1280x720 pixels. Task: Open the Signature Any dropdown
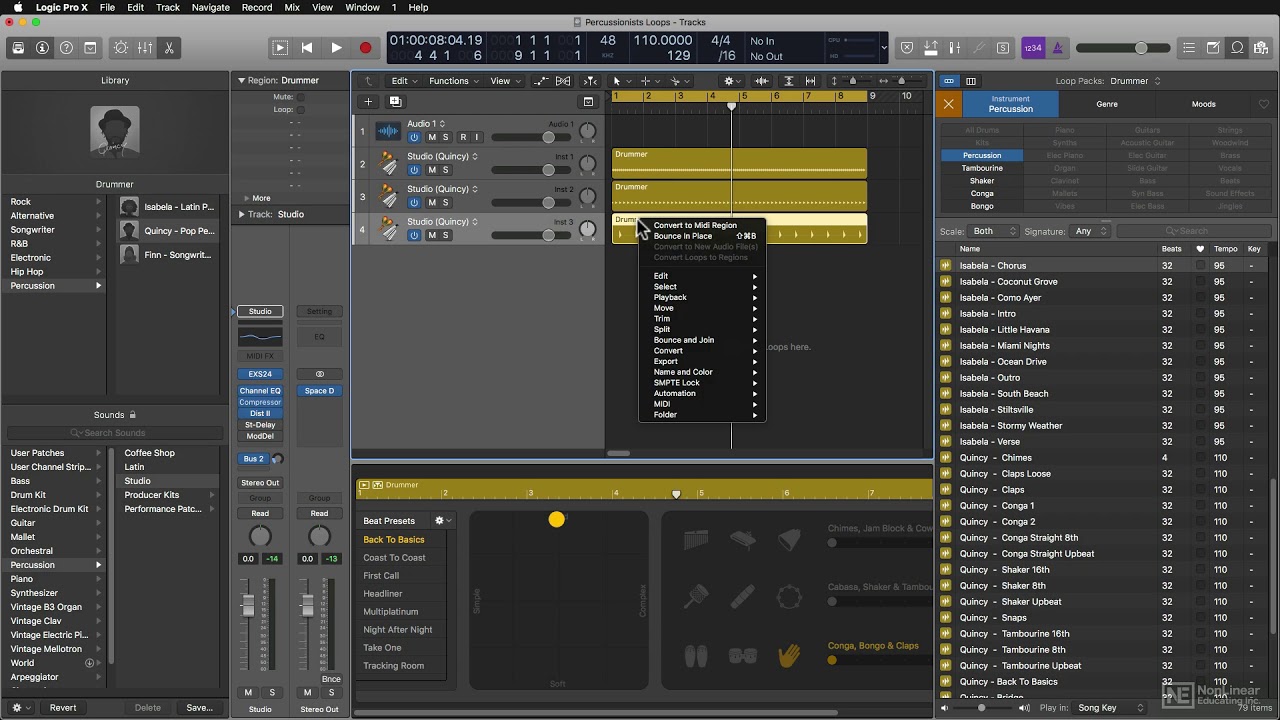click(1089, 231)
